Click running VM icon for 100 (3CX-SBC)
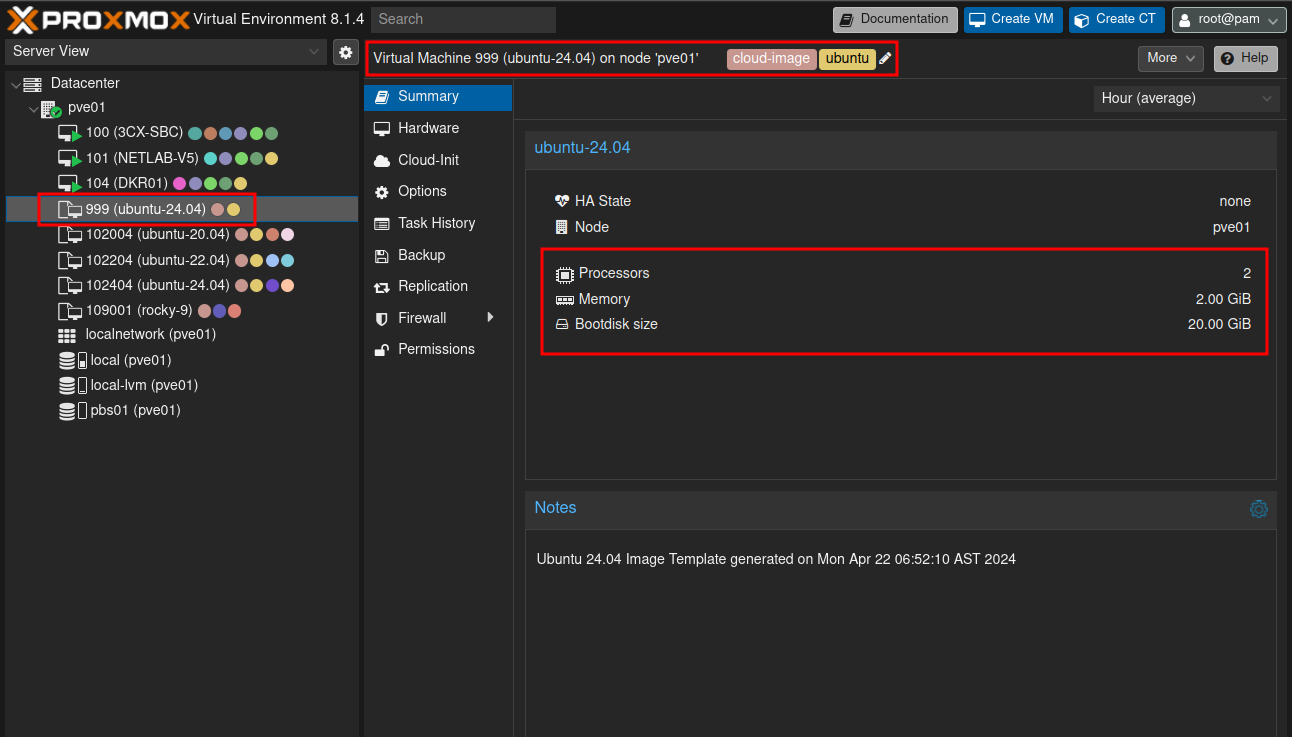Screen dimensions: 1292x737 click(69, 133)
